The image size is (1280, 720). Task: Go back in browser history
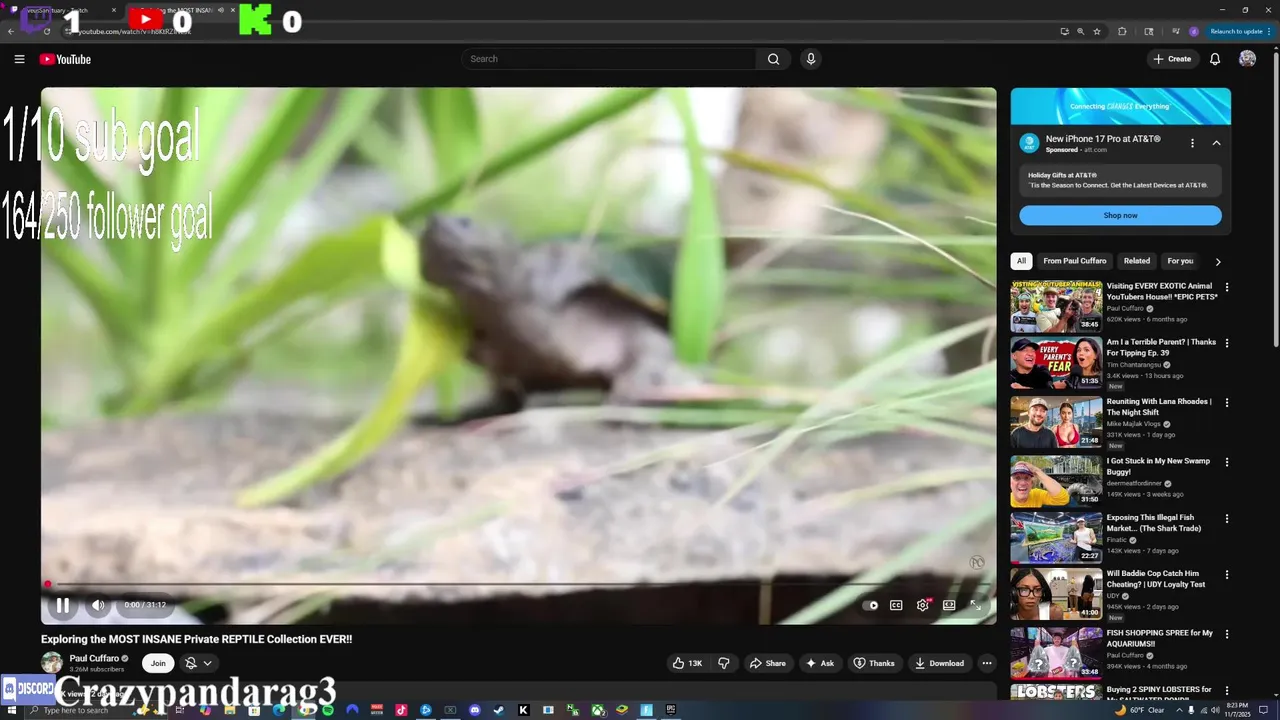point(11,31)
